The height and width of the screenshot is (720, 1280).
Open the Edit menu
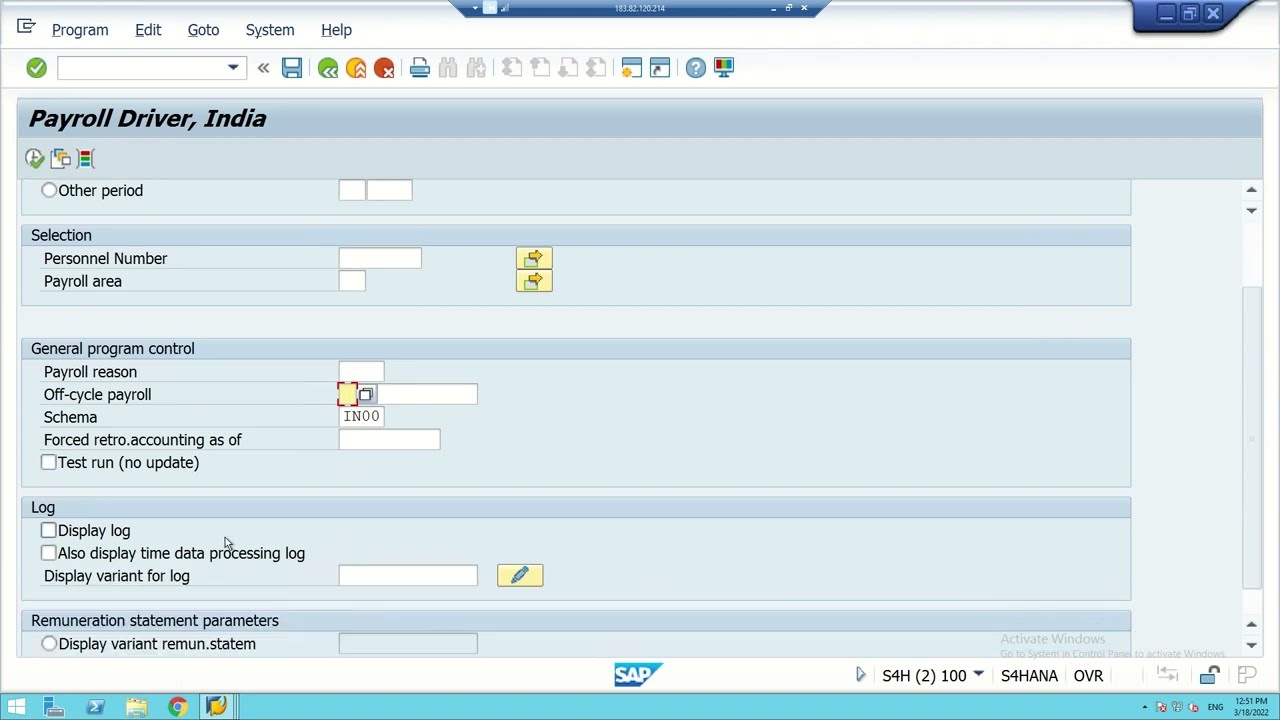148,30
